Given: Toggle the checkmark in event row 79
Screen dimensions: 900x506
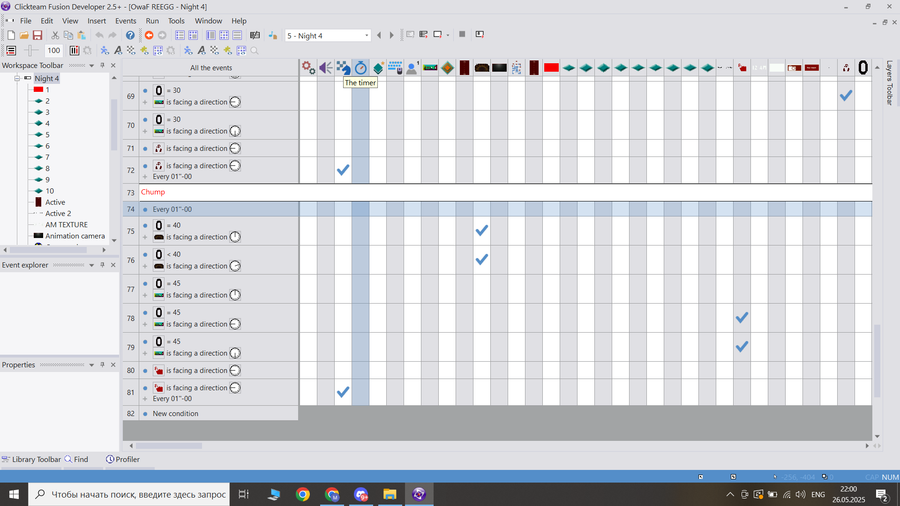Looking at the screenshot, I should pyautogui.click(x=742, y=347).
